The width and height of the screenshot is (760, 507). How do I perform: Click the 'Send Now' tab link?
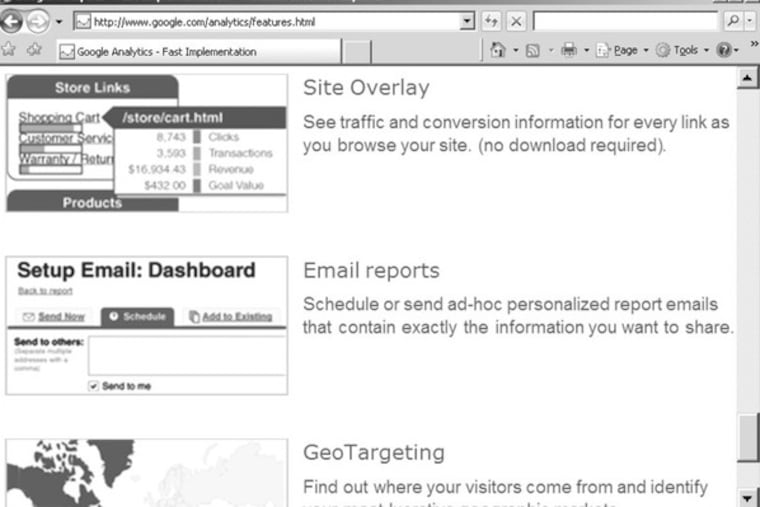pos(60,317)
